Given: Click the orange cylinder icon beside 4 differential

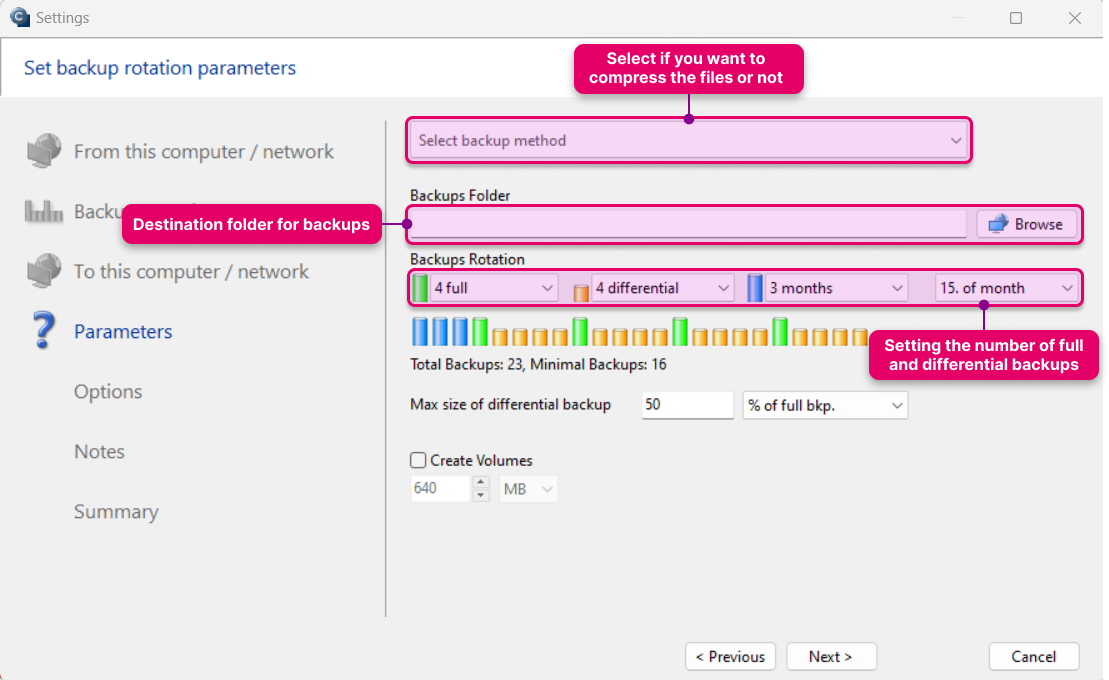Looking at the screenshot, I should 581,292.
